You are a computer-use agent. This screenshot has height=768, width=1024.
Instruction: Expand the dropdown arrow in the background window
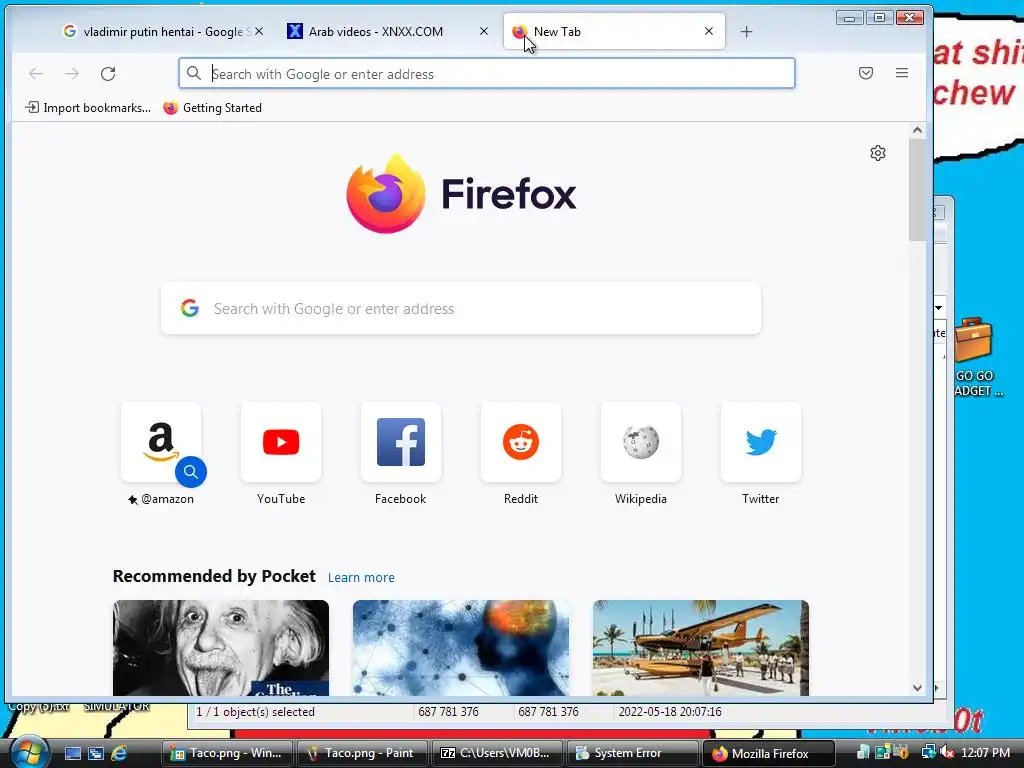tap(939, 308)
